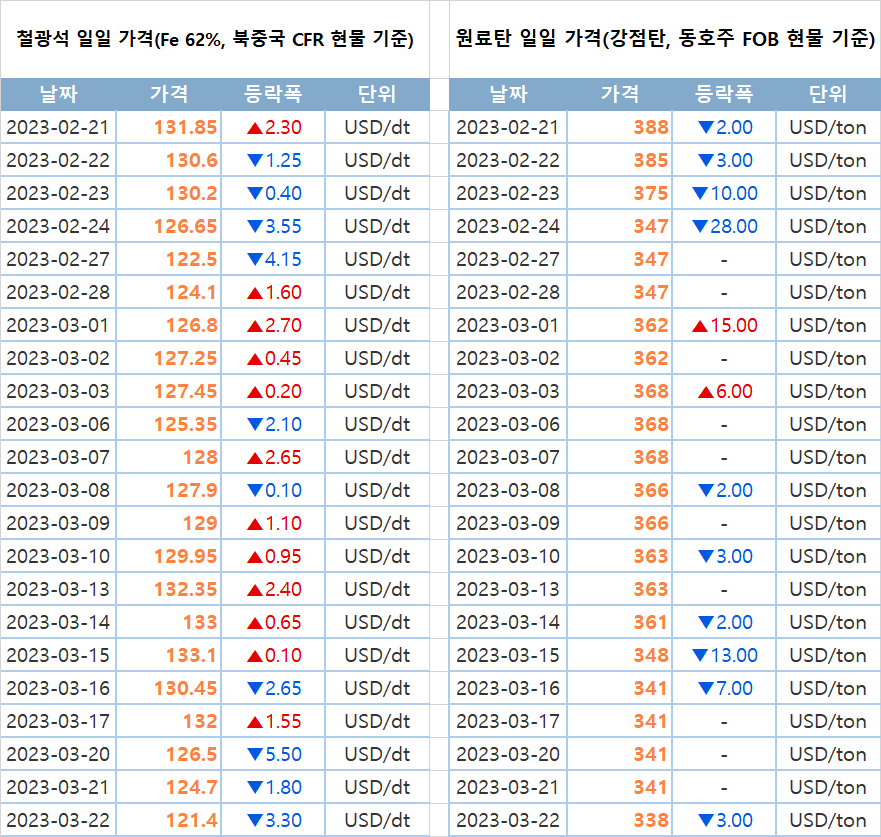Click the 가격 header in the coking coal table

click(620, 95)
